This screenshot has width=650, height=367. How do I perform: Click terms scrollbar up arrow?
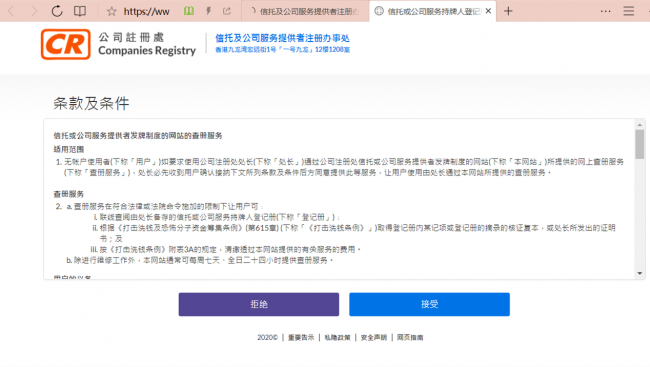640,124
